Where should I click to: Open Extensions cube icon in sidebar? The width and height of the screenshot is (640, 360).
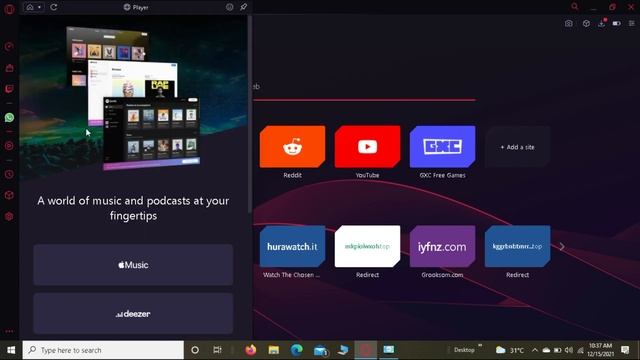9,195
